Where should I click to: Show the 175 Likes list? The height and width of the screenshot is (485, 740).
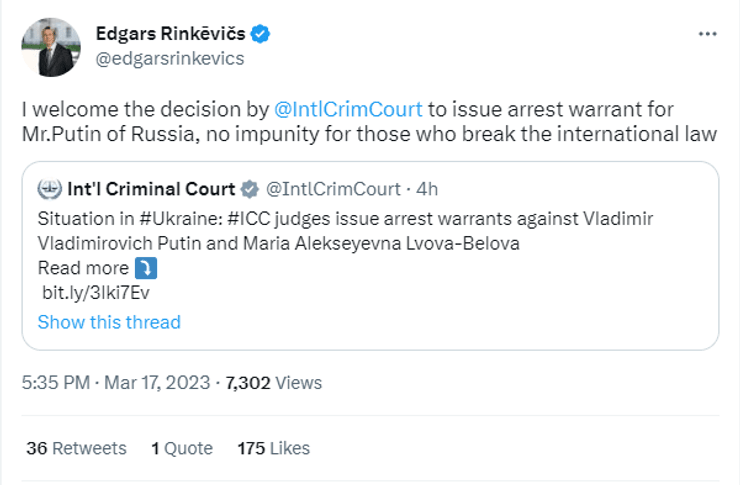pos(273,448)
